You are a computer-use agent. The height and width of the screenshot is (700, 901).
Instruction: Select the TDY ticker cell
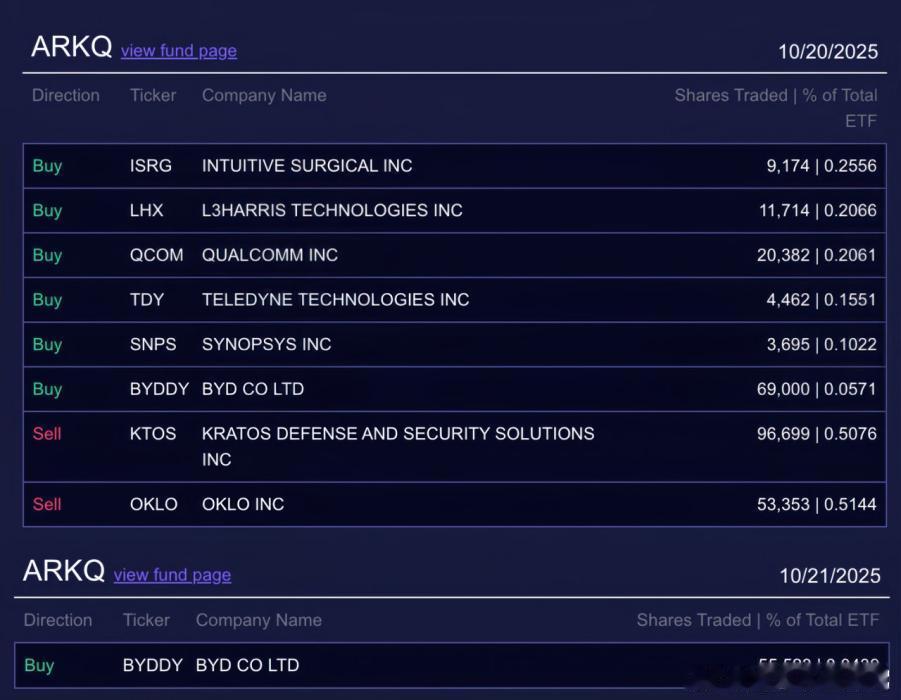[147, 299]
